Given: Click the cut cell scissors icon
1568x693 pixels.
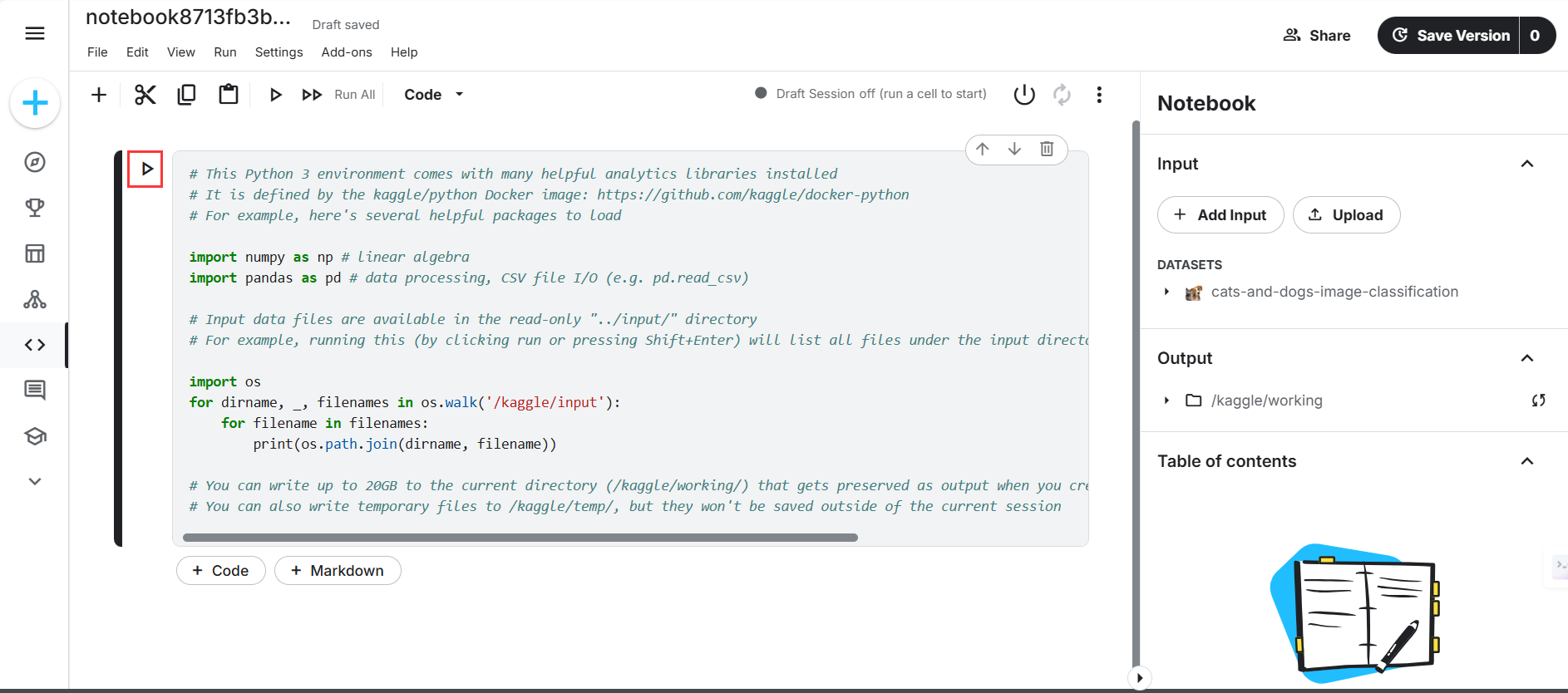Looking at the screenshot, I should [145, 95].
